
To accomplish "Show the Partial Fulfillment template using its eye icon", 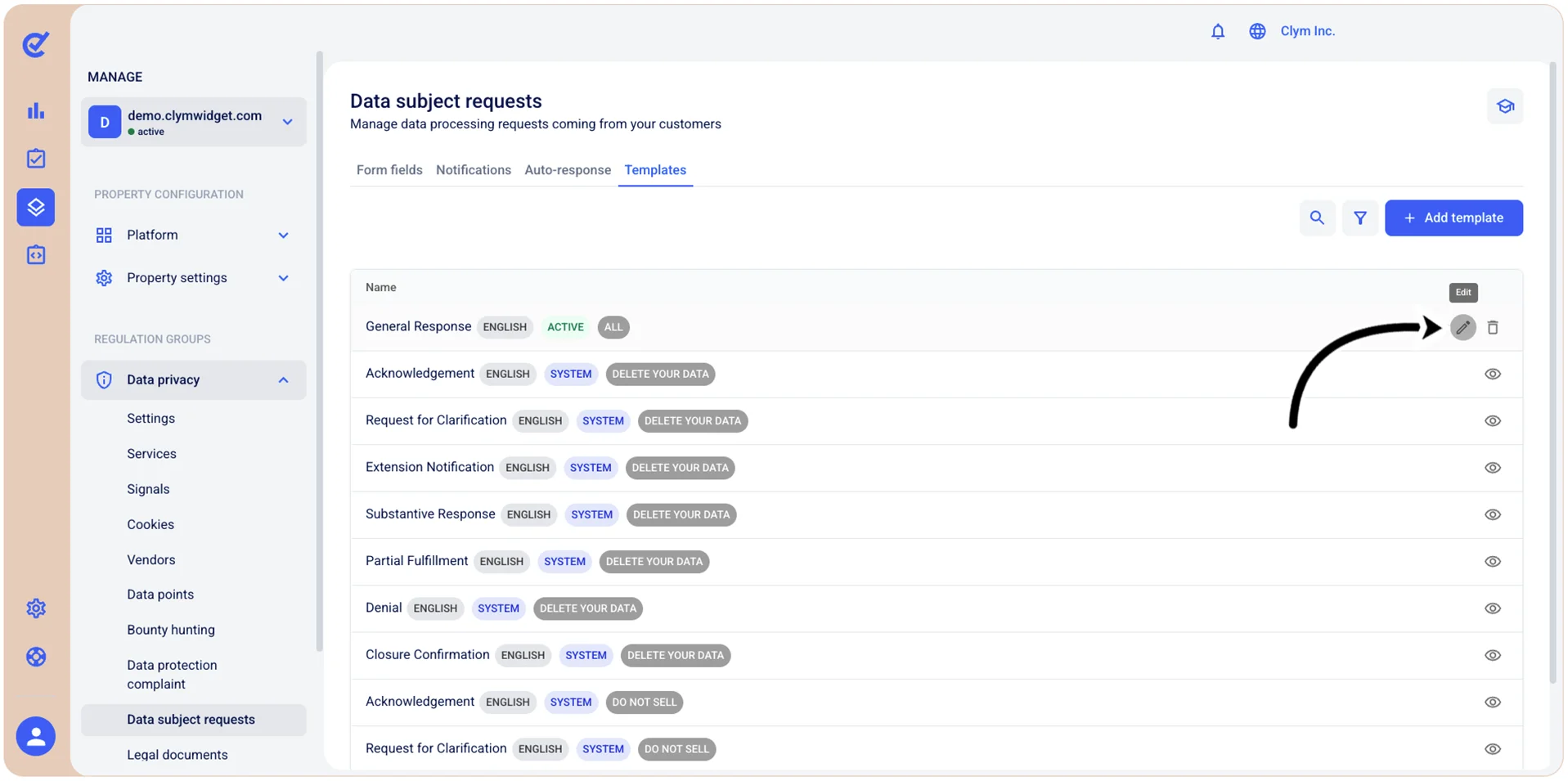I will pos(1493,562).
